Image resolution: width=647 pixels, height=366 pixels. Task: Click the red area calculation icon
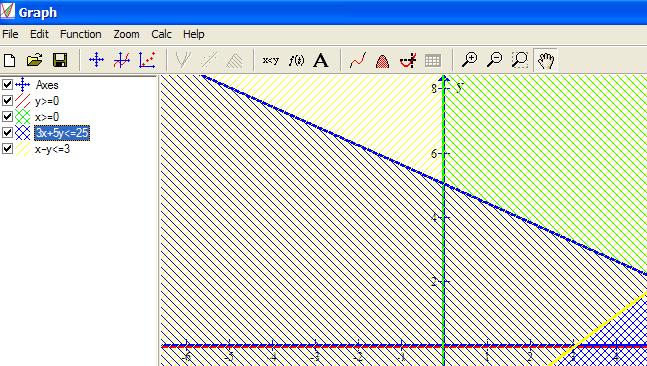pyautogui.click(x=383, y=61)
